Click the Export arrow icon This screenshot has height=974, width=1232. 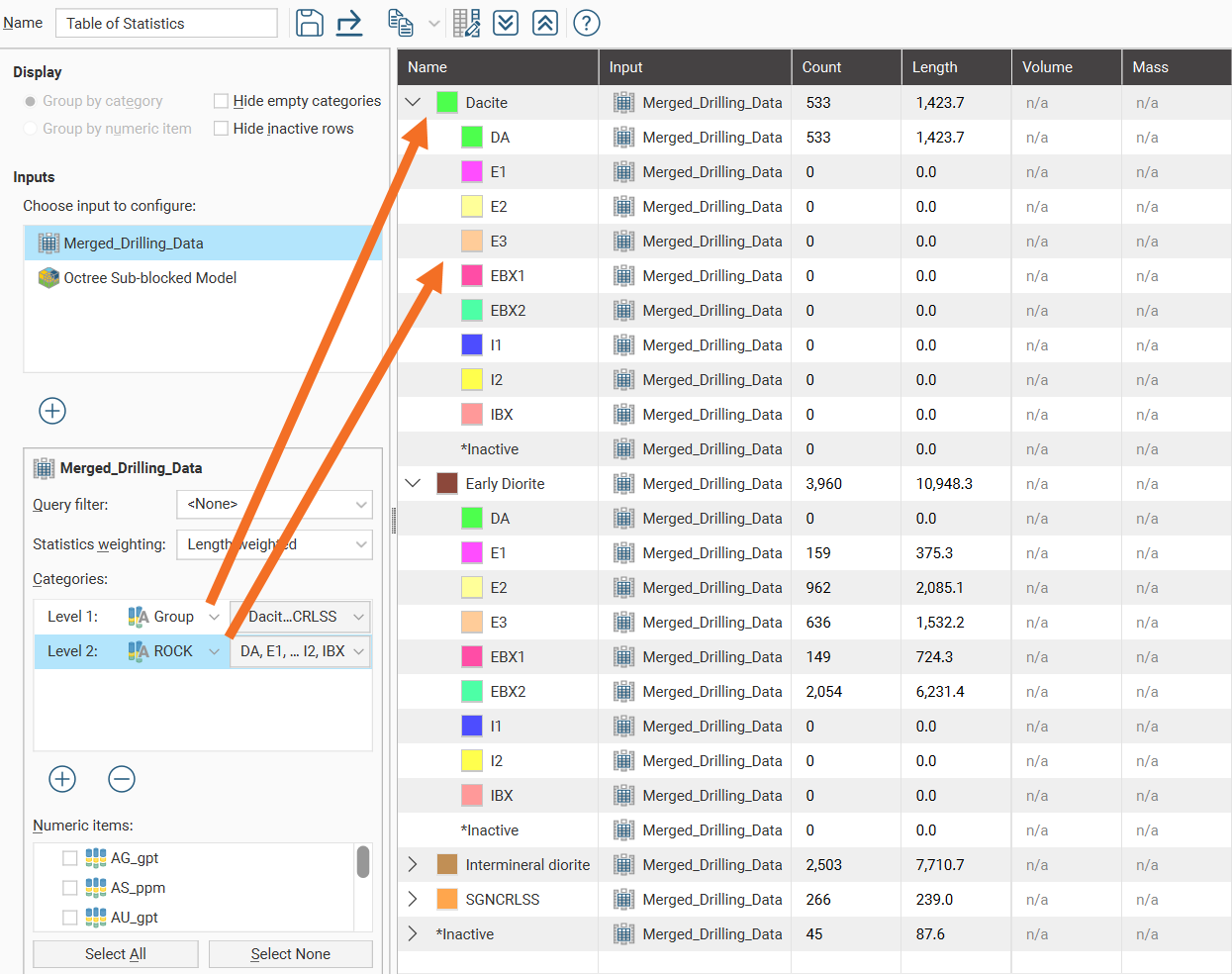pos(349,23)
